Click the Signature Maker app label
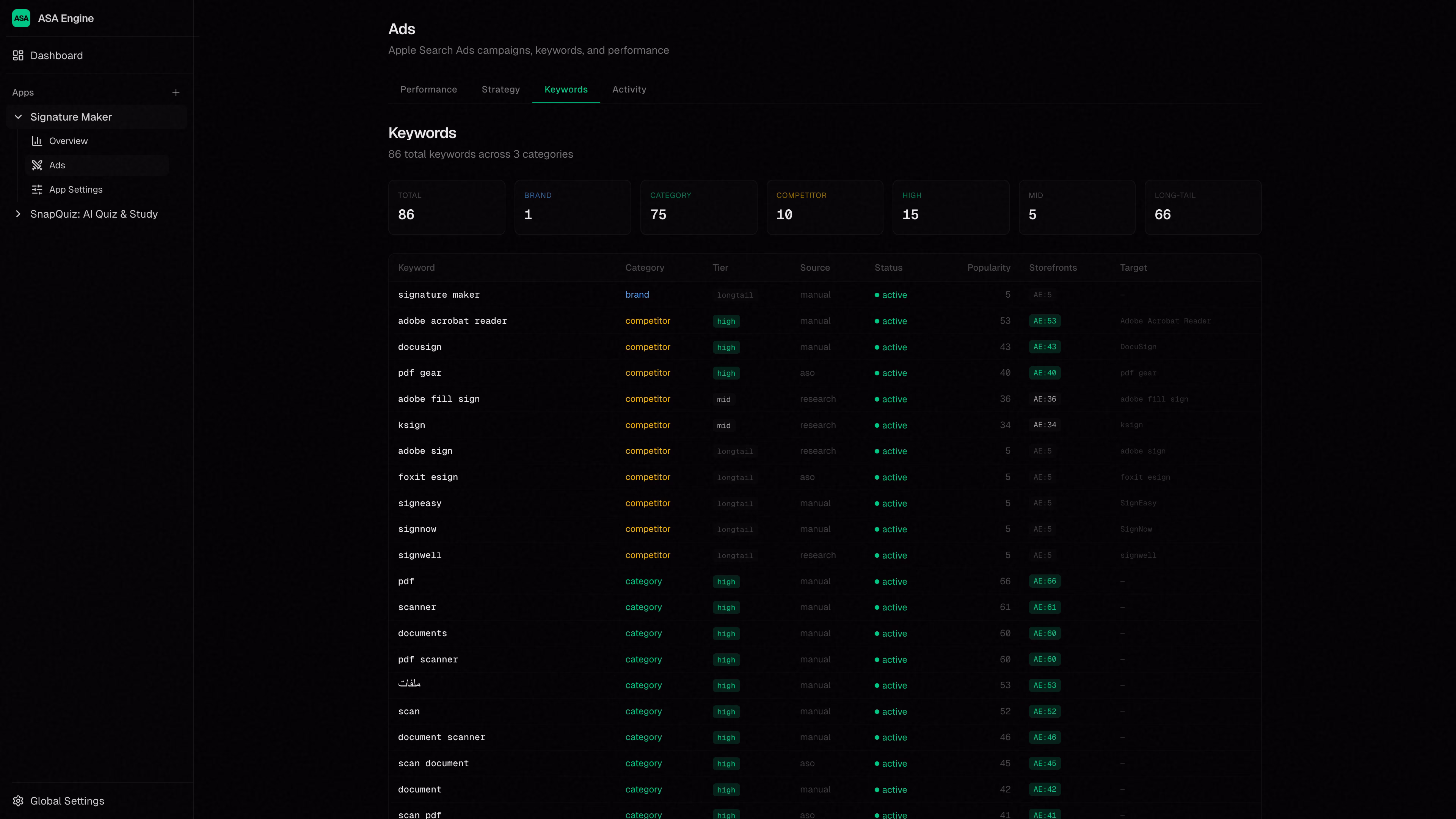 coord(71,117)
